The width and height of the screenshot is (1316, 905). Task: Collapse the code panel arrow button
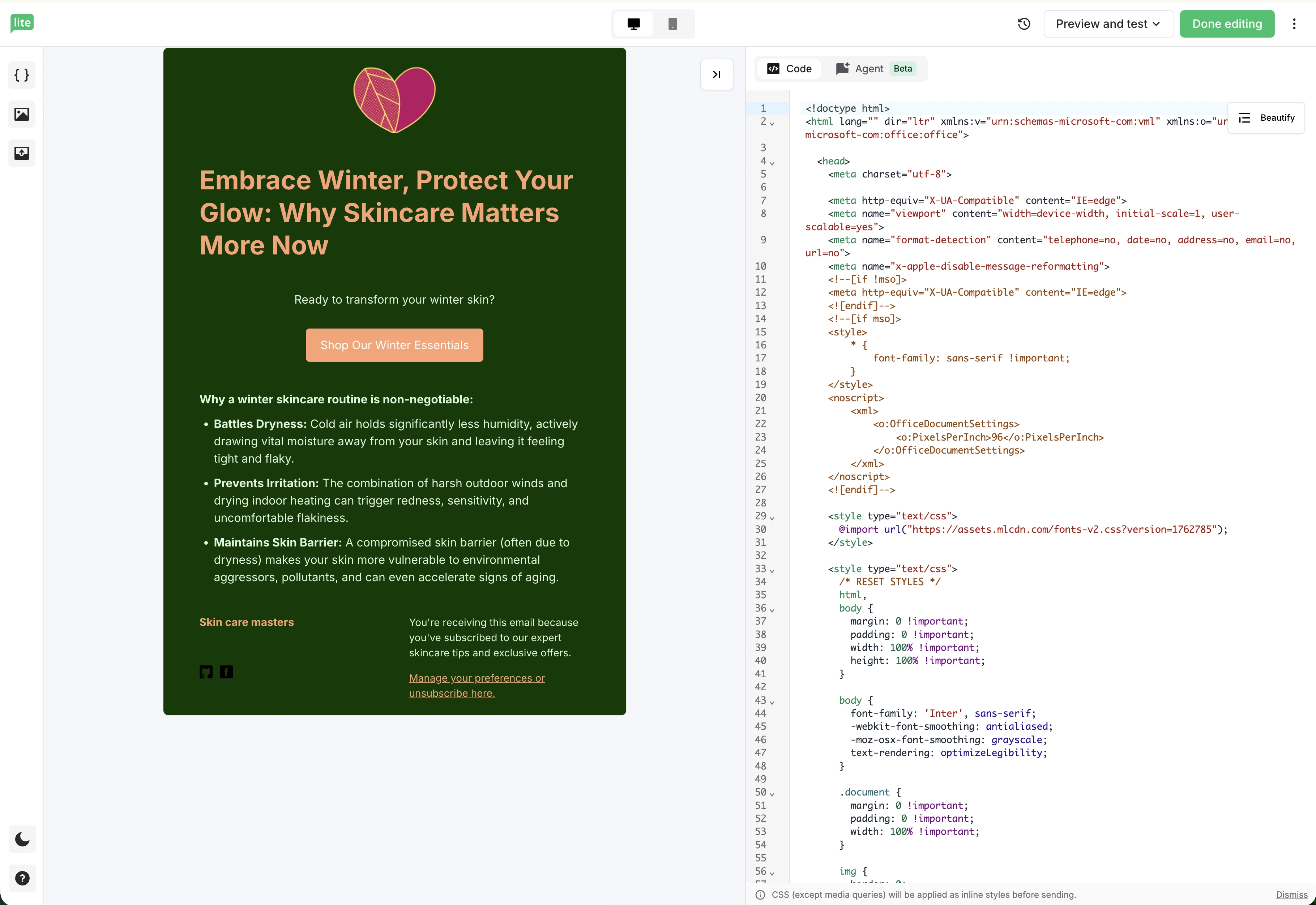717,74
